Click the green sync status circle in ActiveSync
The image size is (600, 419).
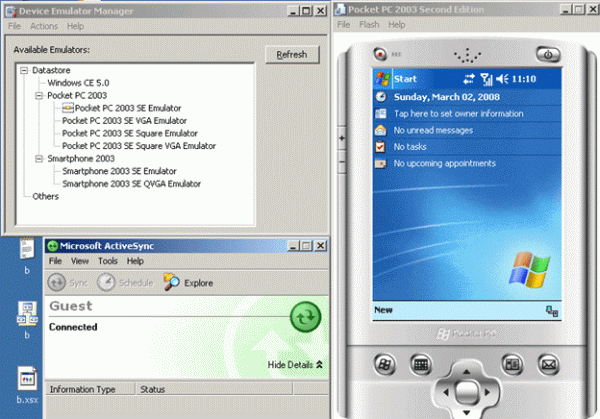click(305, 316)
